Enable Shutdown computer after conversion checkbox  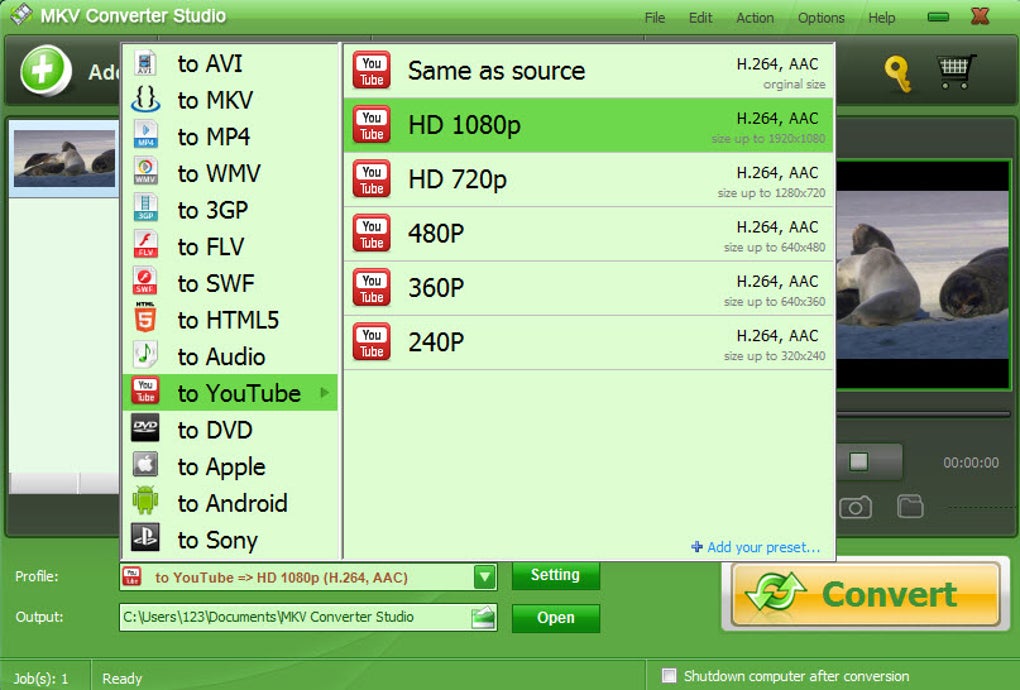point(669,676)
